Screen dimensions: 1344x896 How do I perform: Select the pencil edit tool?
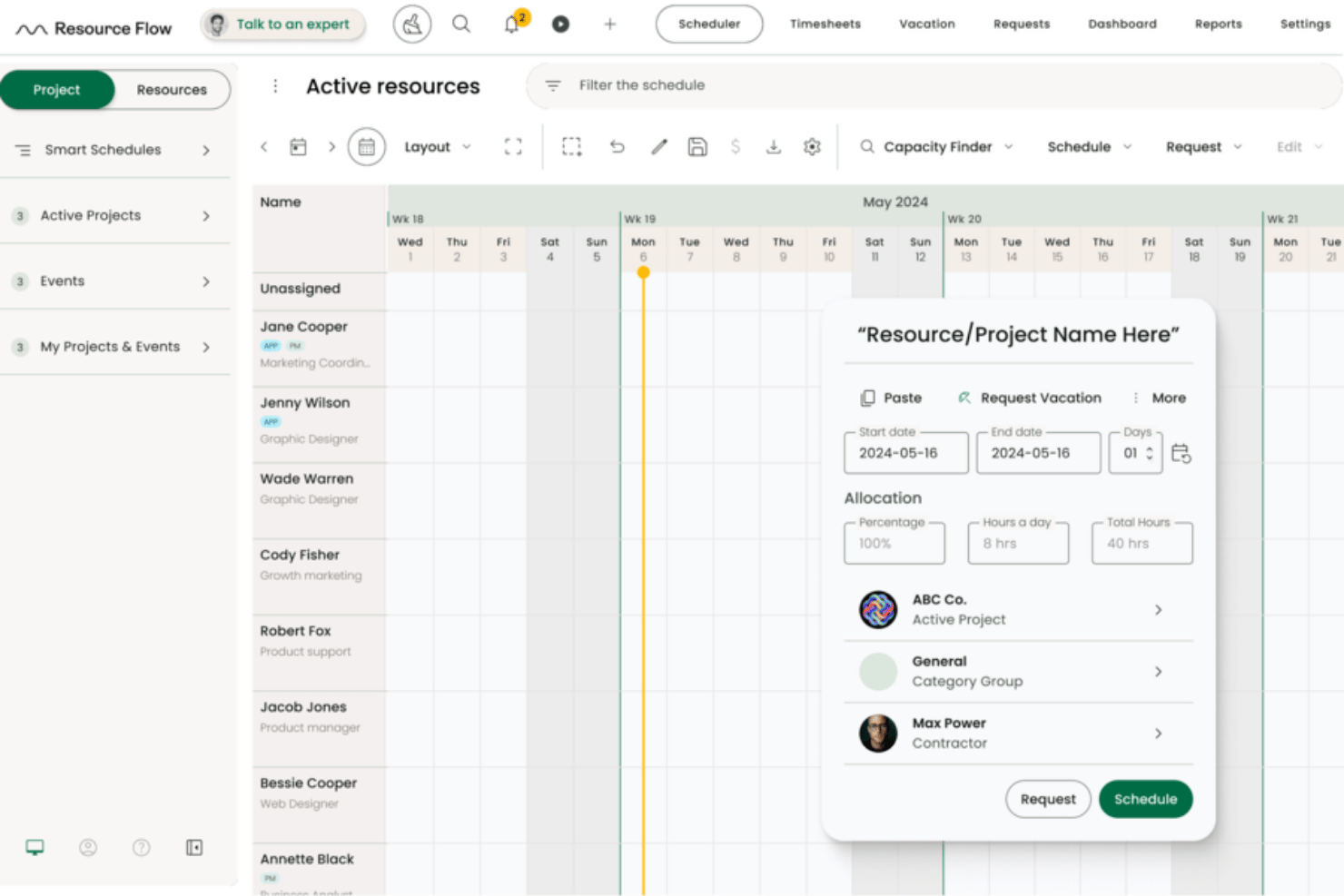[x=659, y=146]
